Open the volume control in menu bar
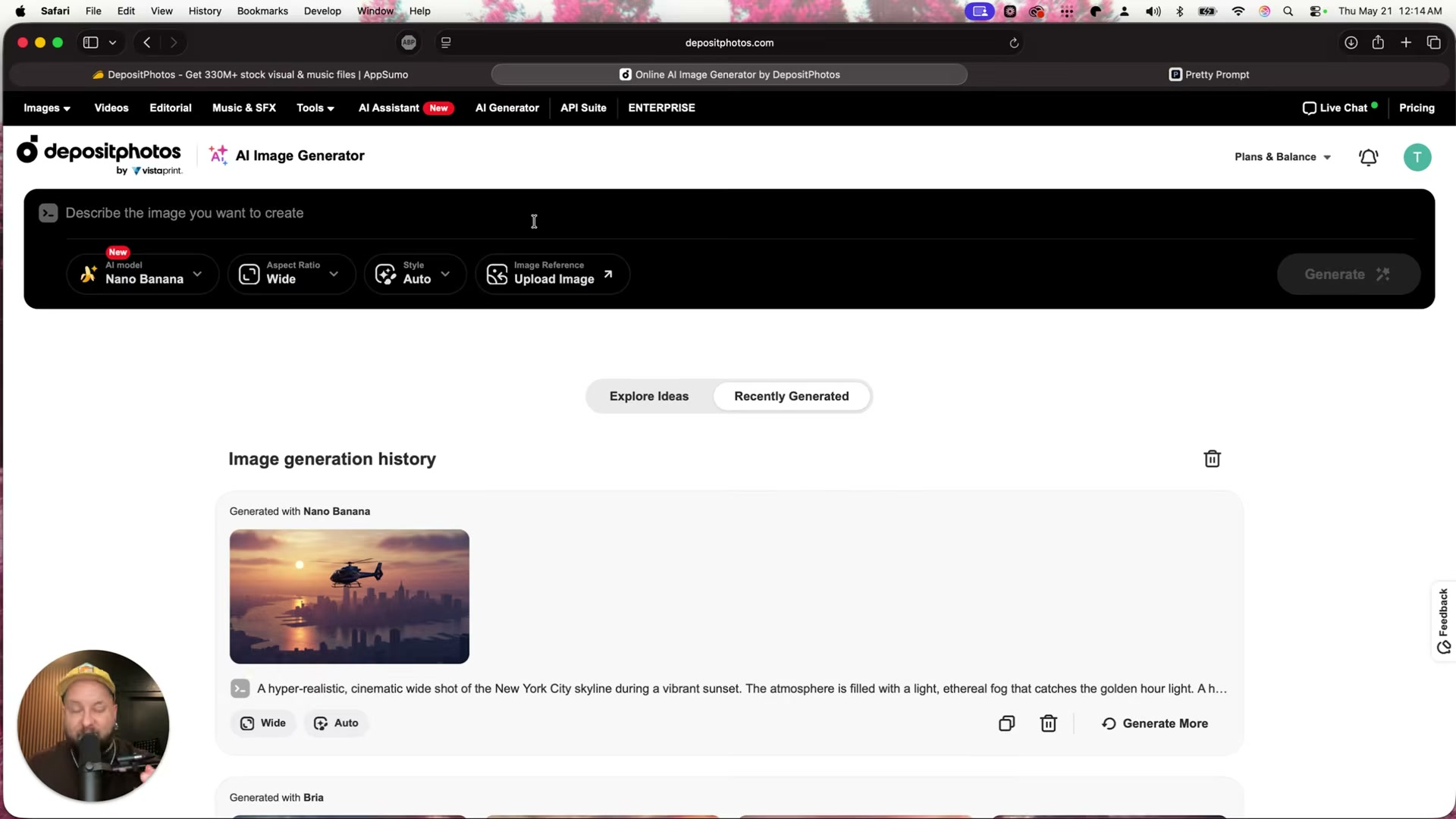This screenshot has height=819, width=1456. (1153, 11)
